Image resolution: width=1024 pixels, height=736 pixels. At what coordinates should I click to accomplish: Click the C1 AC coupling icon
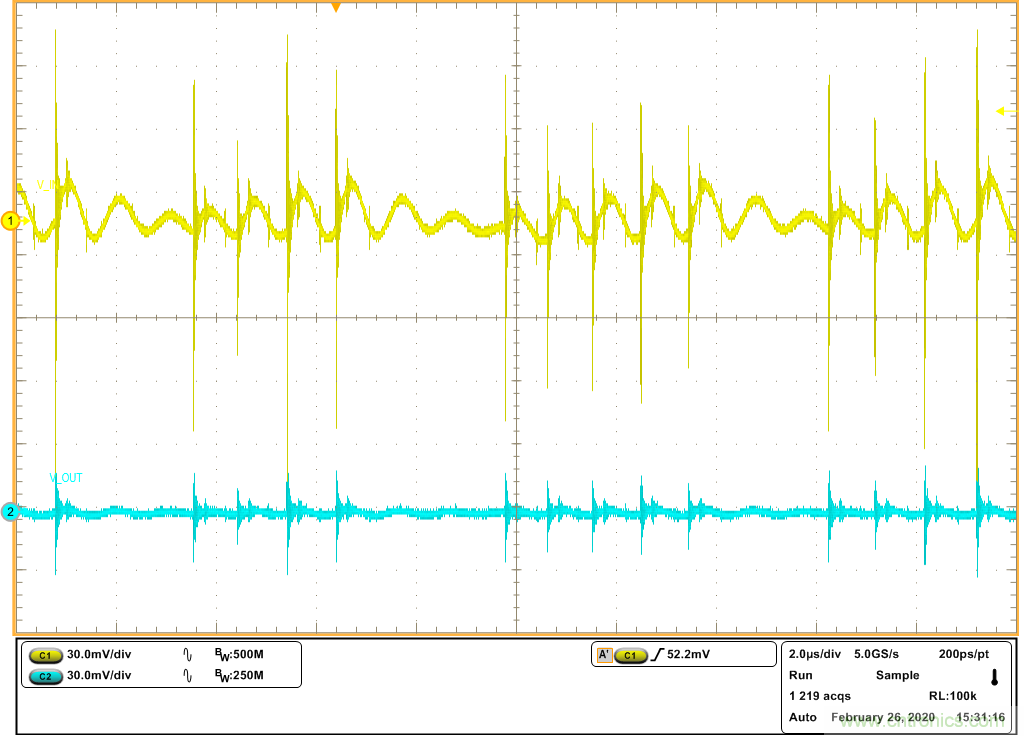coord(188,655)
